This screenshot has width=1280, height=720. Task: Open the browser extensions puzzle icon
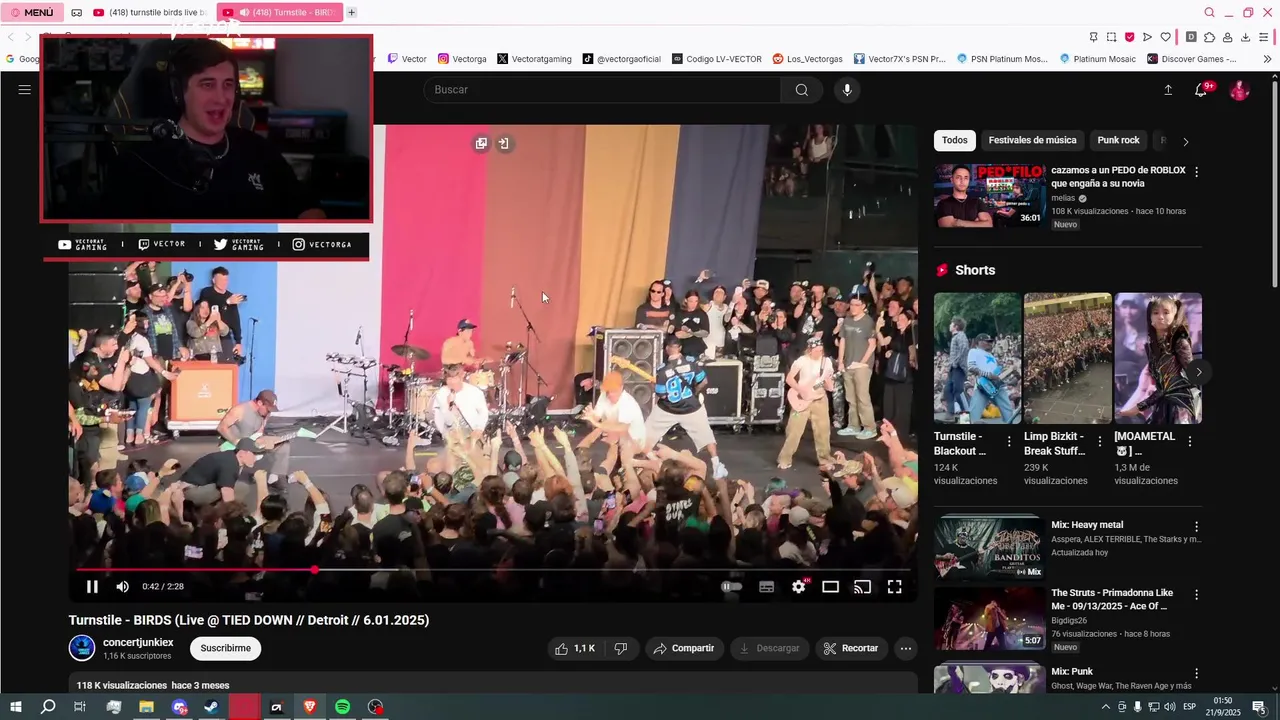click(x=1209, y=37)
